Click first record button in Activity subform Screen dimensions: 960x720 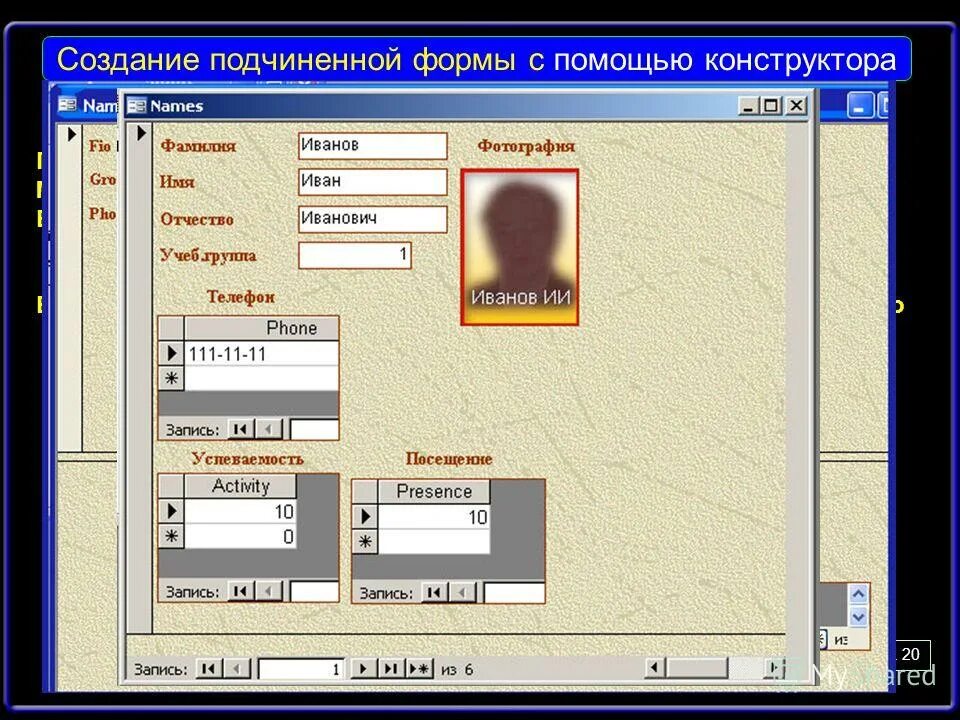pyautogui.click(x=240, y=590)
